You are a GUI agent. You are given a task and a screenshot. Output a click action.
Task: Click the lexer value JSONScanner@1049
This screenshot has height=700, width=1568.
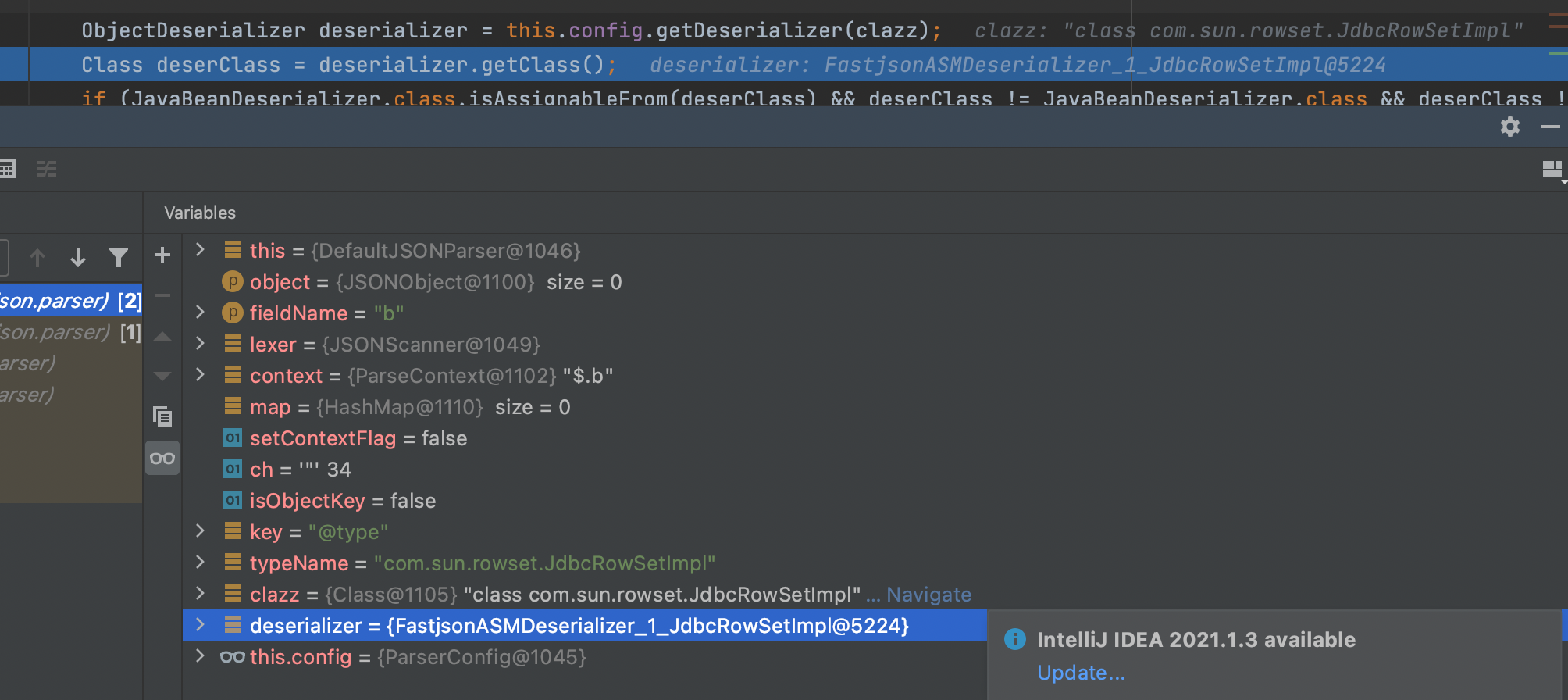(430, 345)
